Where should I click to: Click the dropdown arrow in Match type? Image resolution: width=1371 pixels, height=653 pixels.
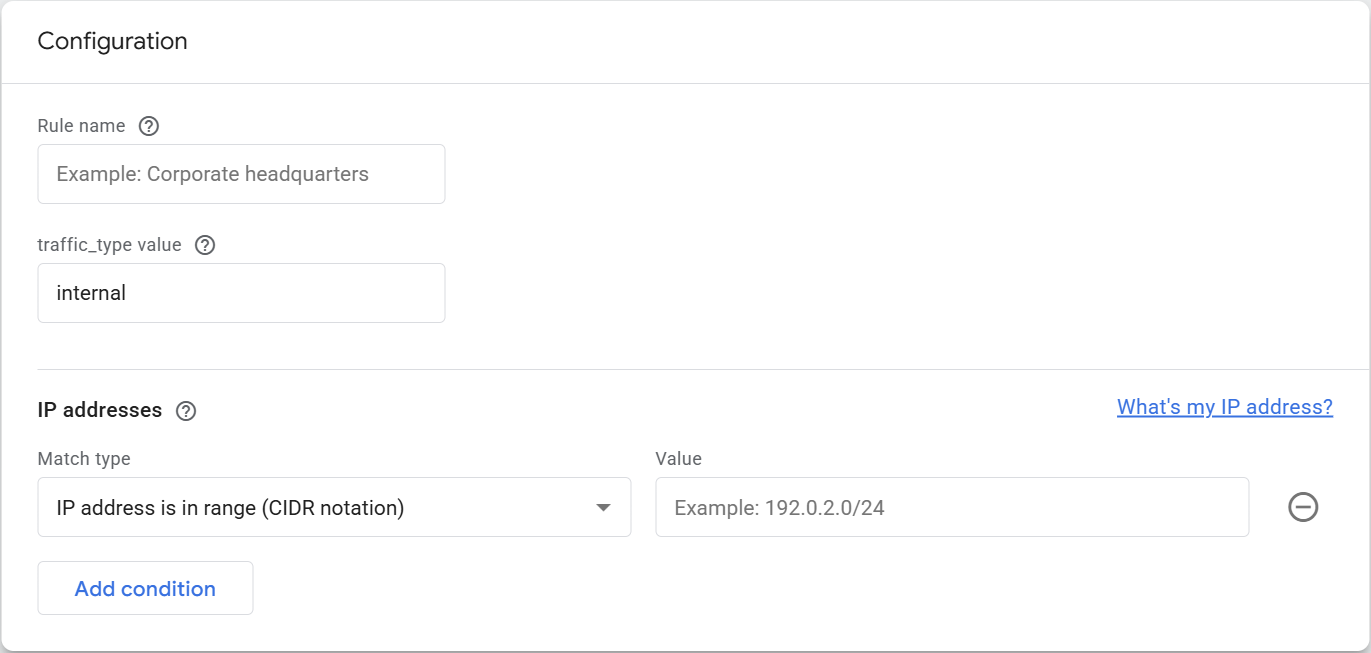604,507
